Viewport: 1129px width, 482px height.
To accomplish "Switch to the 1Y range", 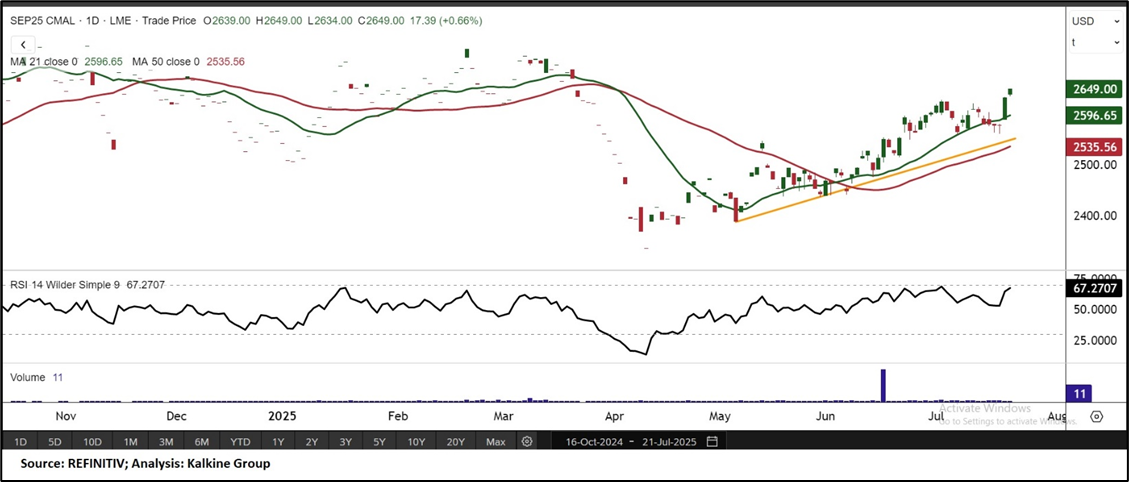I will click(278, 442).
